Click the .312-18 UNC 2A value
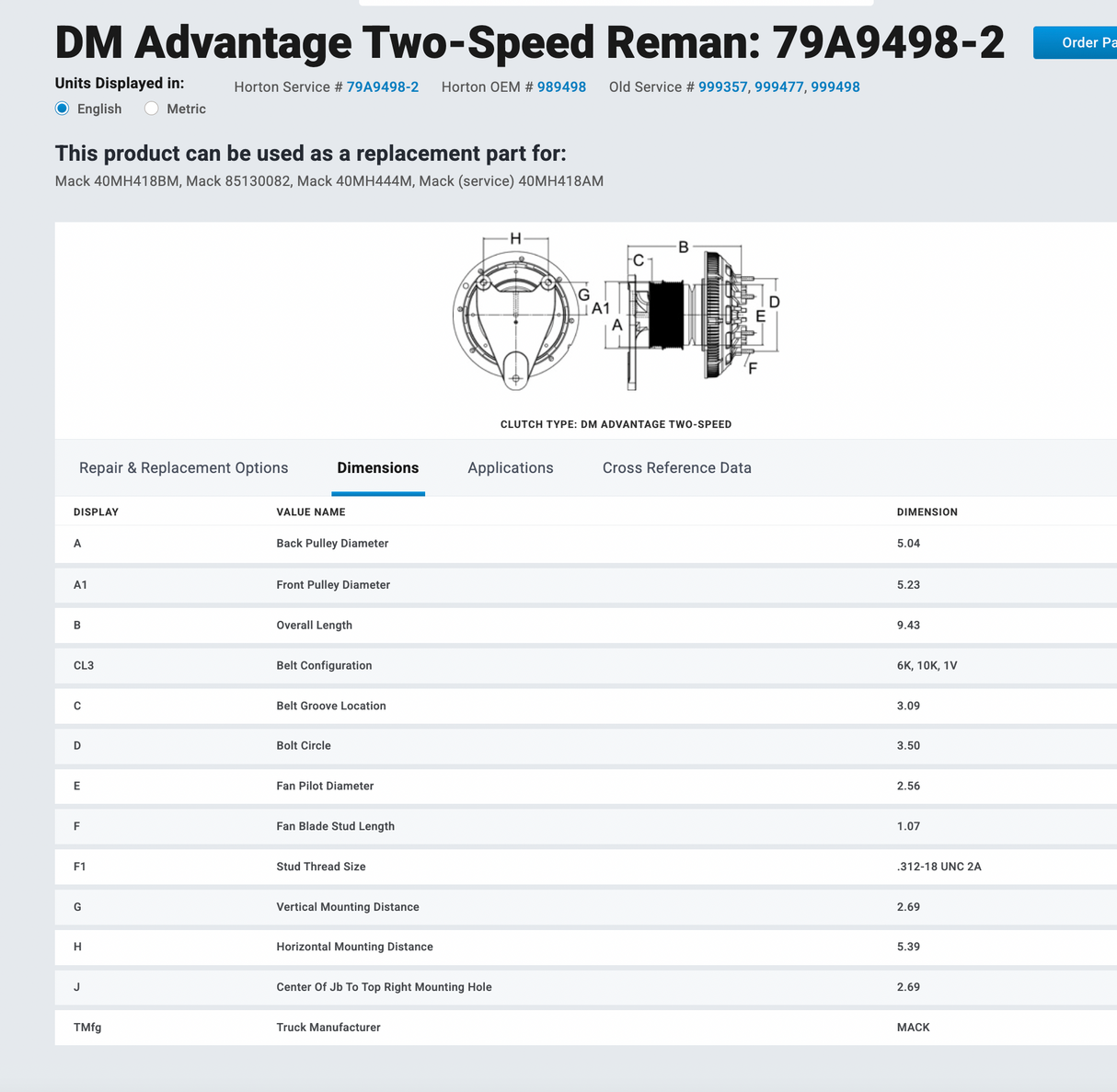This screenshot has height=1092, width=1117. point(939,867)
